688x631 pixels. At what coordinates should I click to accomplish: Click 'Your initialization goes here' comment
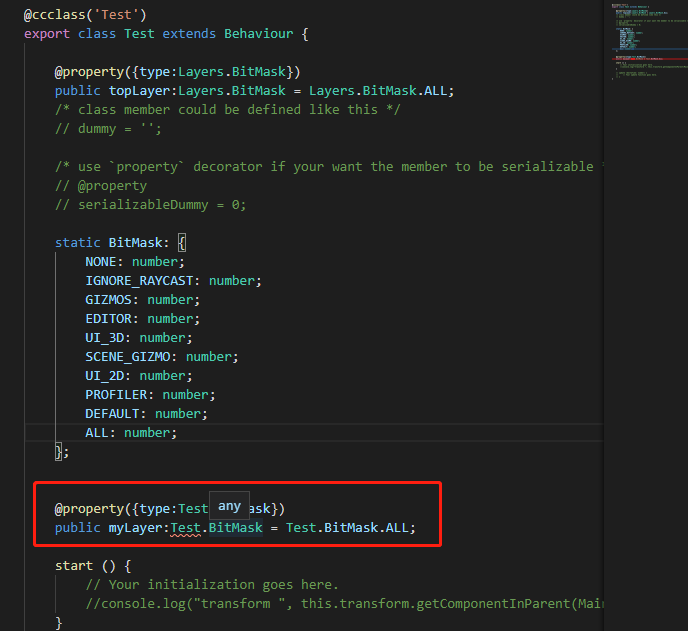pos(212,585)
